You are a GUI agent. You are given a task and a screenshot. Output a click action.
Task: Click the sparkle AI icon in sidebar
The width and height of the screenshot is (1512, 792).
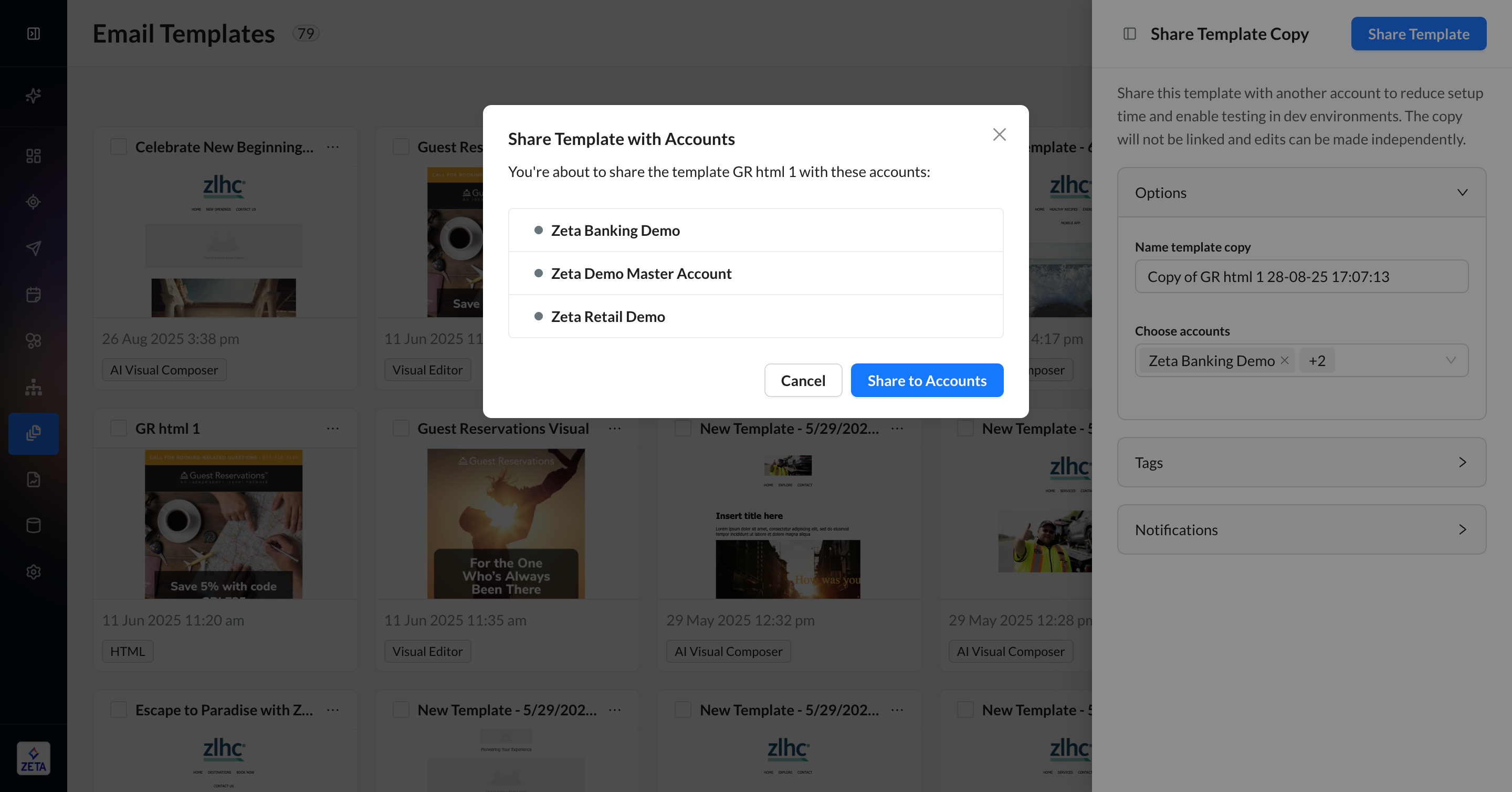pyautogui.click(x=34, y=96)
